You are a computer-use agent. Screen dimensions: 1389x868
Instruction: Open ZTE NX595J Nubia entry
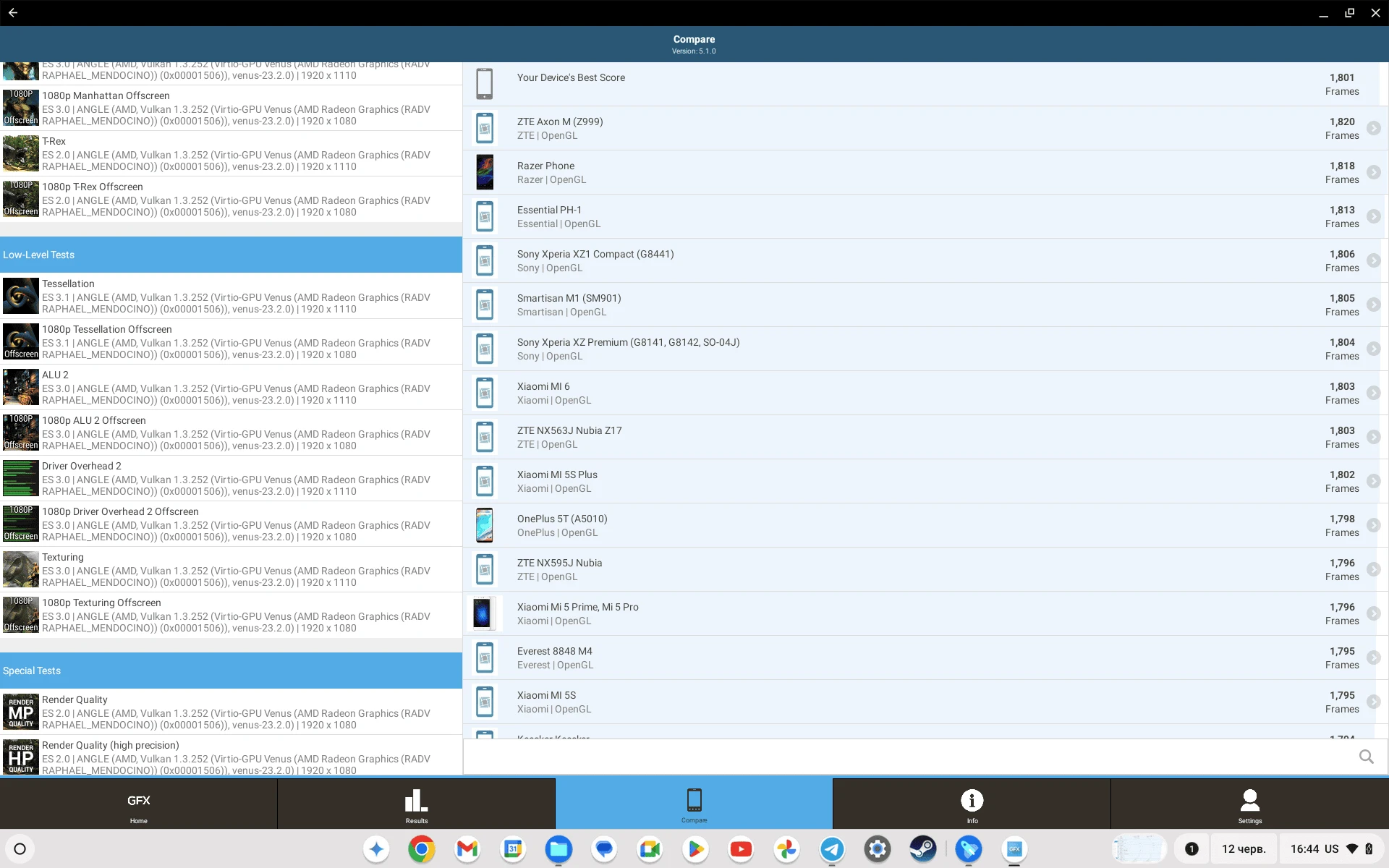pos(925,569)
